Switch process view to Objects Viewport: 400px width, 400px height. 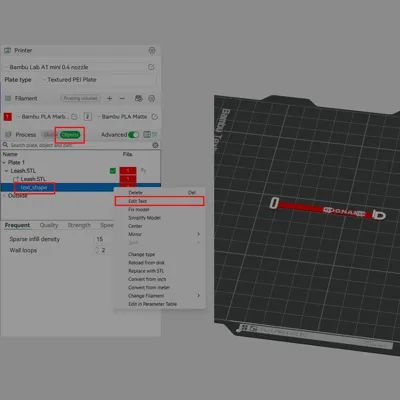[70, 135]
